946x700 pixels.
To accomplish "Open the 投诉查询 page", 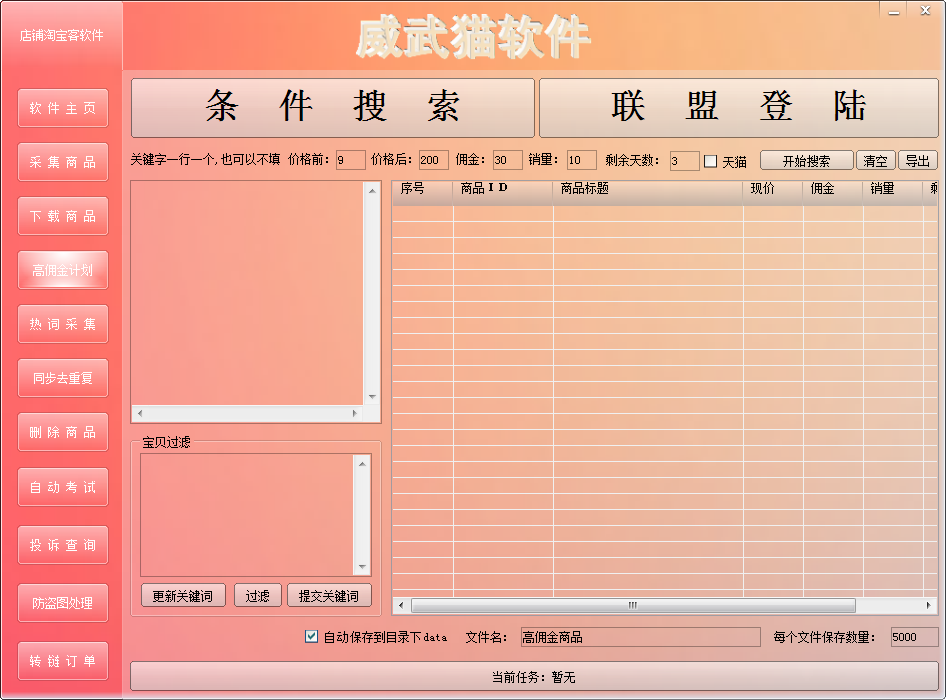I will 63,545.
